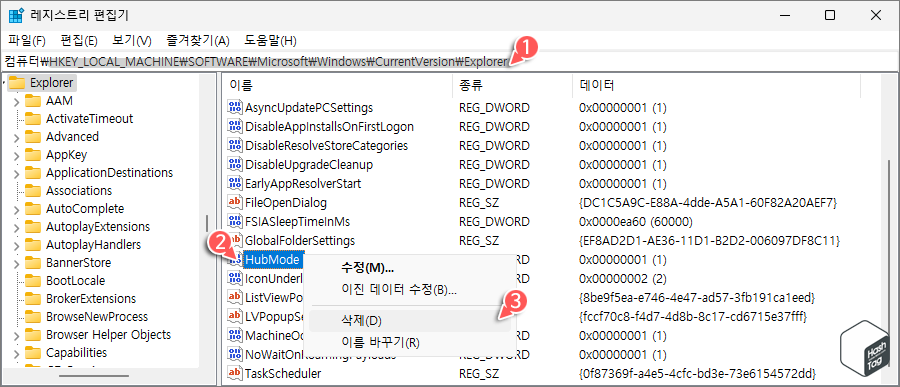900x387 pixels.
Task: Click the NoWaitOn DWORD value icon
Action: pos(235,354)
